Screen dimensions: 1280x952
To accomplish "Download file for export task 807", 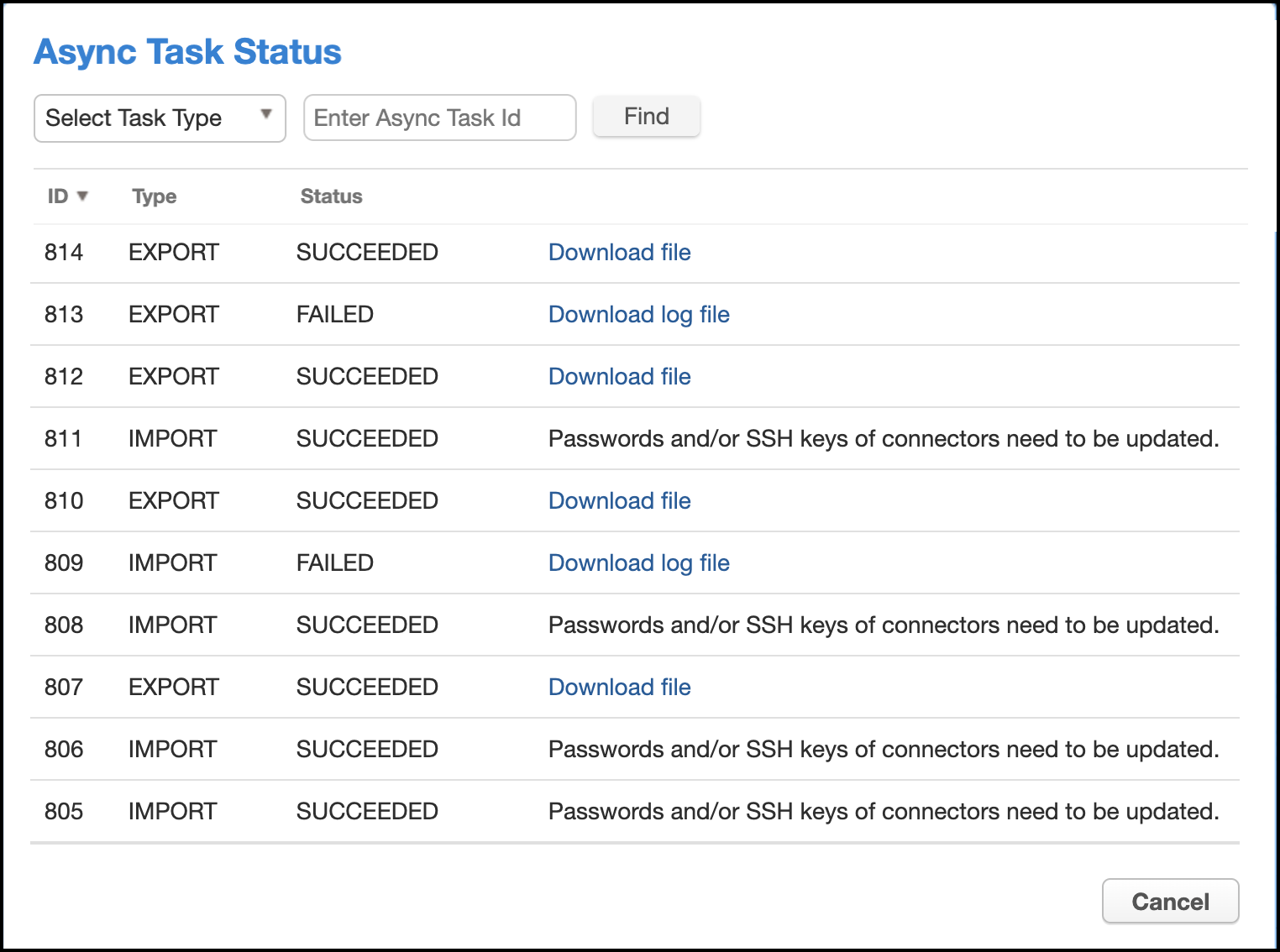I will [619, 688].
